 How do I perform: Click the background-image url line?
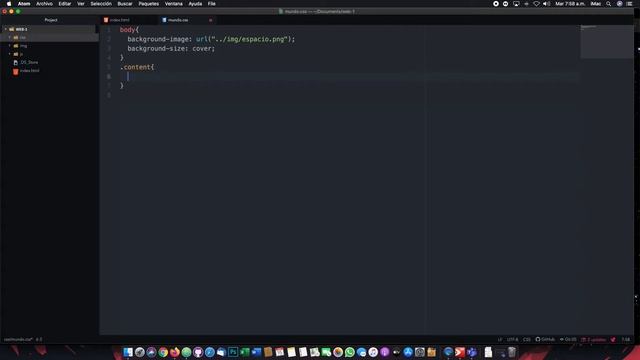click(x=211, y=39)
